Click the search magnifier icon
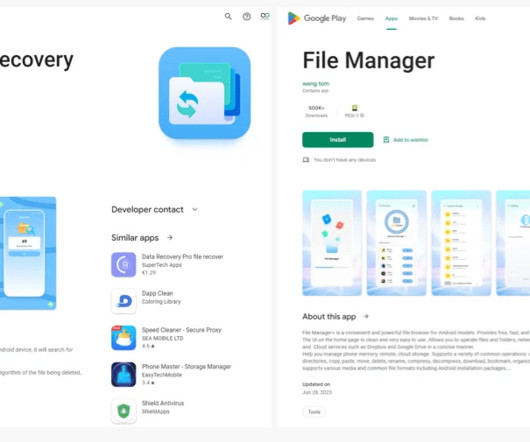This screenshot has width=530, height=442. 228,16
